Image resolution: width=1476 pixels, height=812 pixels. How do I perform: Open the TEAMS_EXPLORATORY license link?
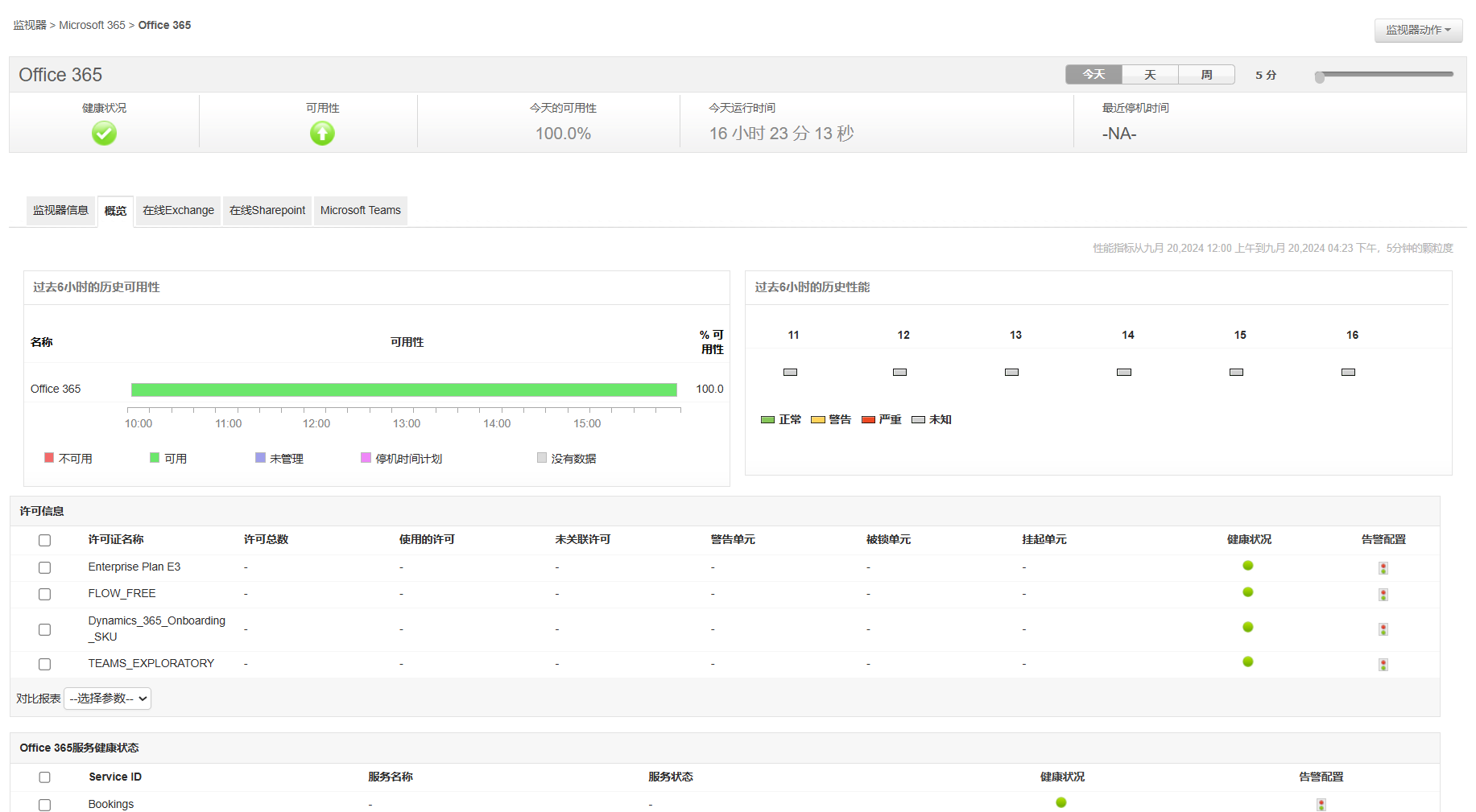tap(151, 663)
